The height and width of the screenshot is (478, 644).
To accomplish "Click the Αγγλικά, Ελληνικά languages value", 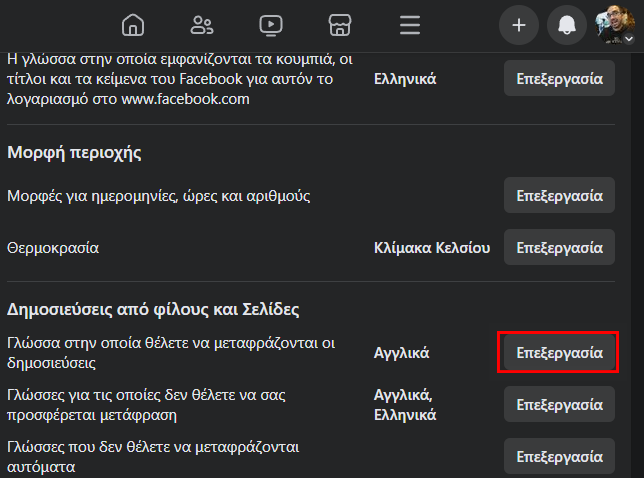I will tap(405, 404).
